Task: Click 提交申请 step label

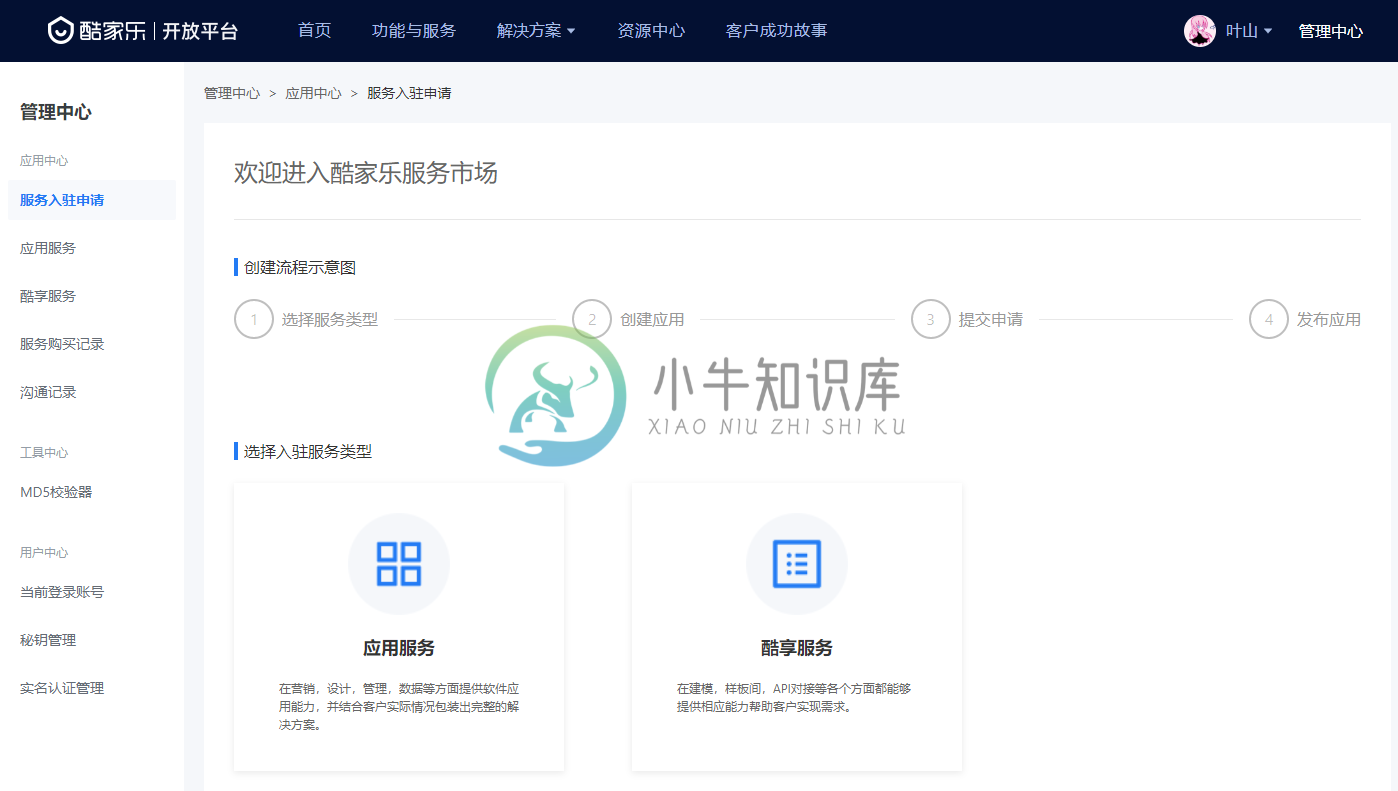Action: click(991, 320)
